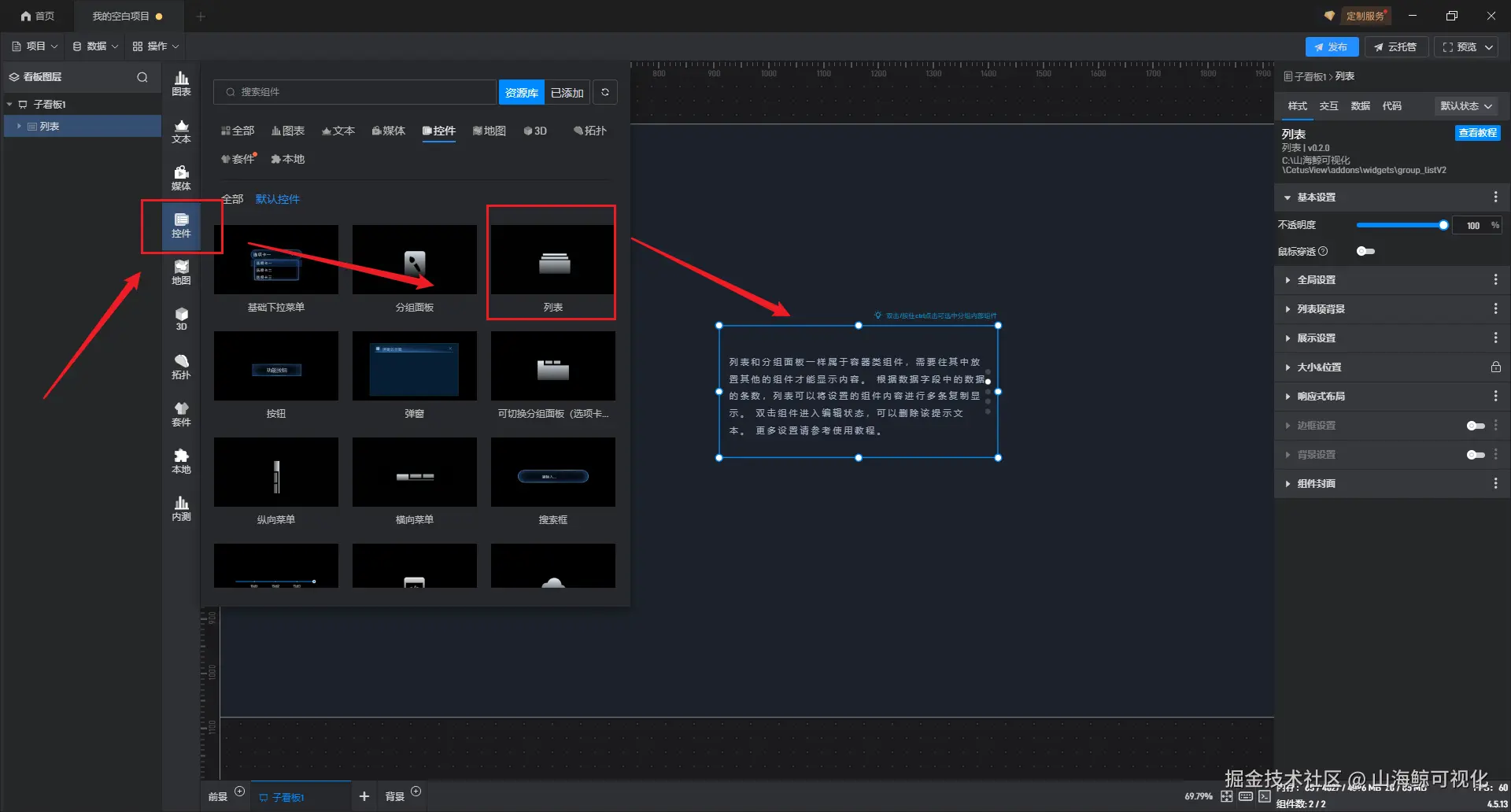The image size is (1511, 812).
Task: Open the 地图 map category in sidebar
Action: click(181, 273)
